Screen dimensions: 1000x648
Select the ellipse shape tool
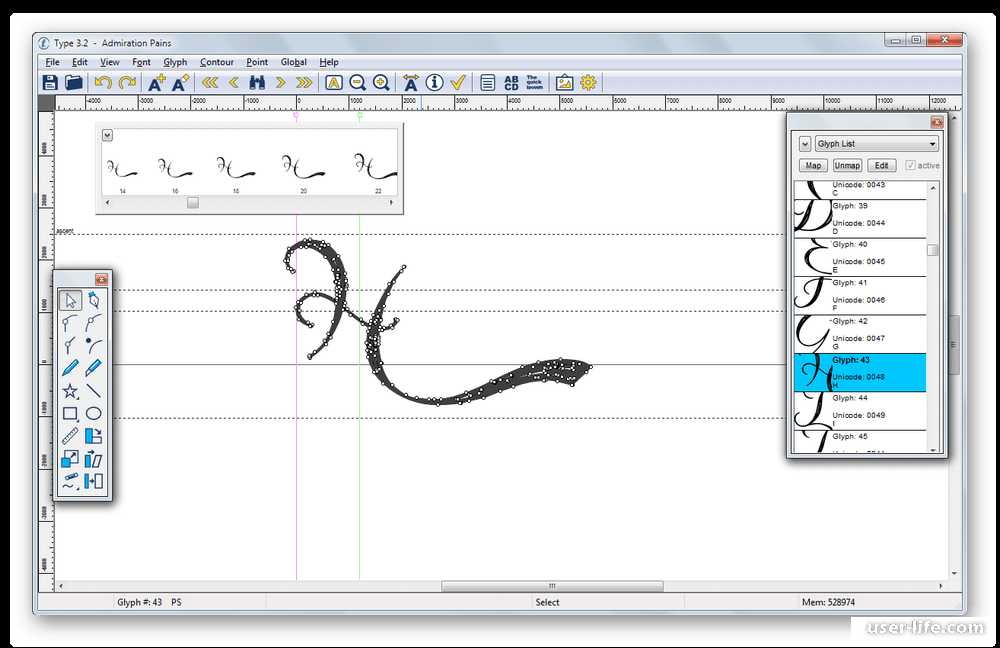(x=94, y=413)
